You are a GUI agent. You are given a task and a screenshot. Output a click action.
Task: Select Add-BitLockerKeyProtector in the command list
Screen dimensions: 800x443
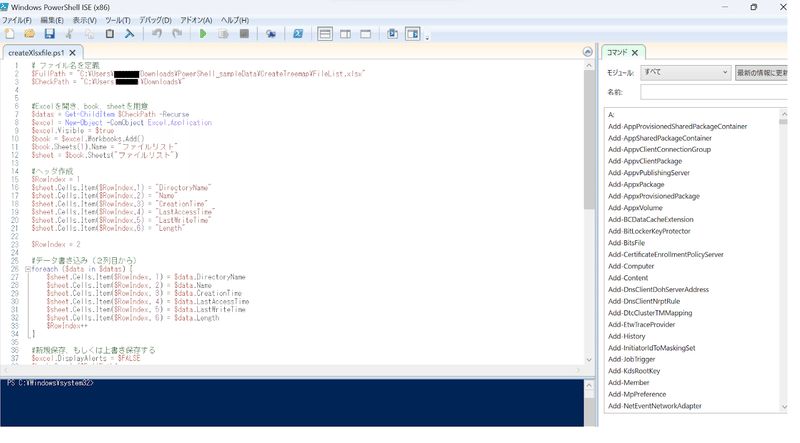[x=649, y=231]
